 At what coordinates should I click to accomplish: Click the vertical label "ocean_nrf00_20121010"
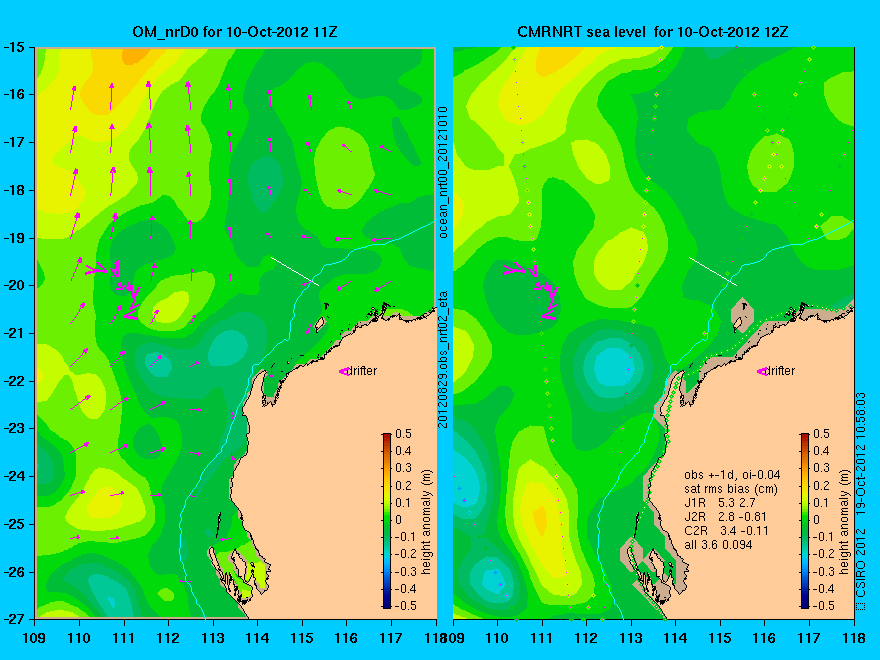coord(443,172)
